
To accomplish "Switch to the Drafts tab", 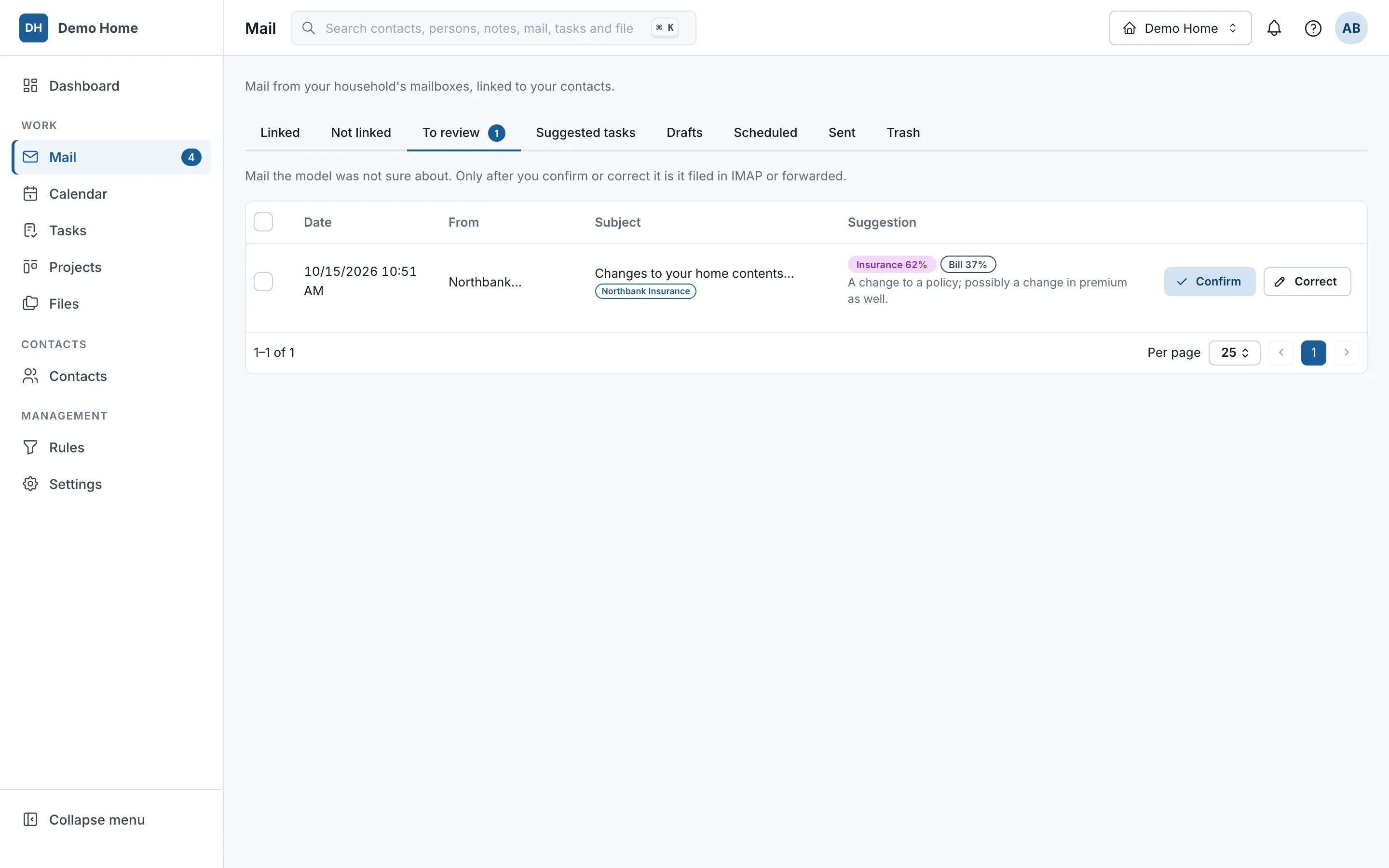I will tap(684, 133).
